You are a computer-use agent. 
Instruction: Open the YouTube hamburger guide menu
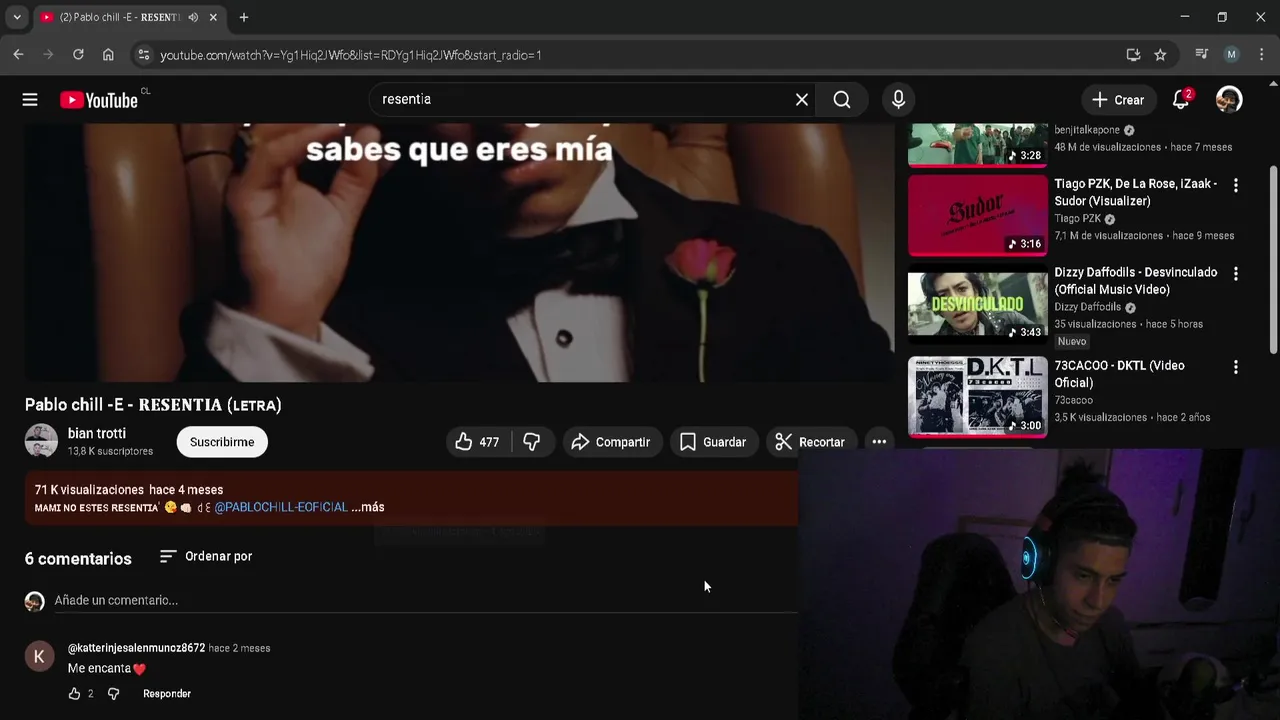click(30, 99)
